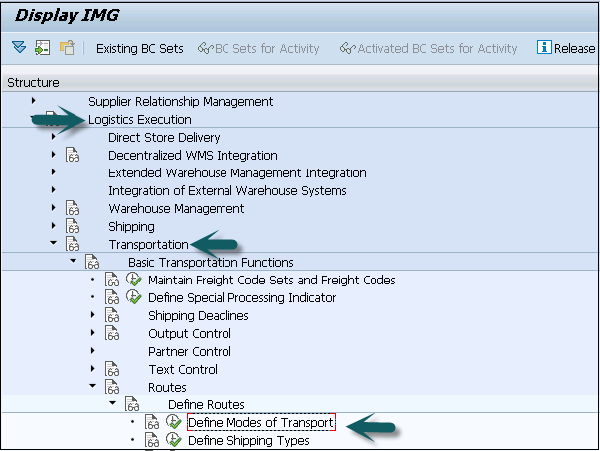Click the info icon next to Release
This screenshot has width=600, height=451.
coord(544,48)
